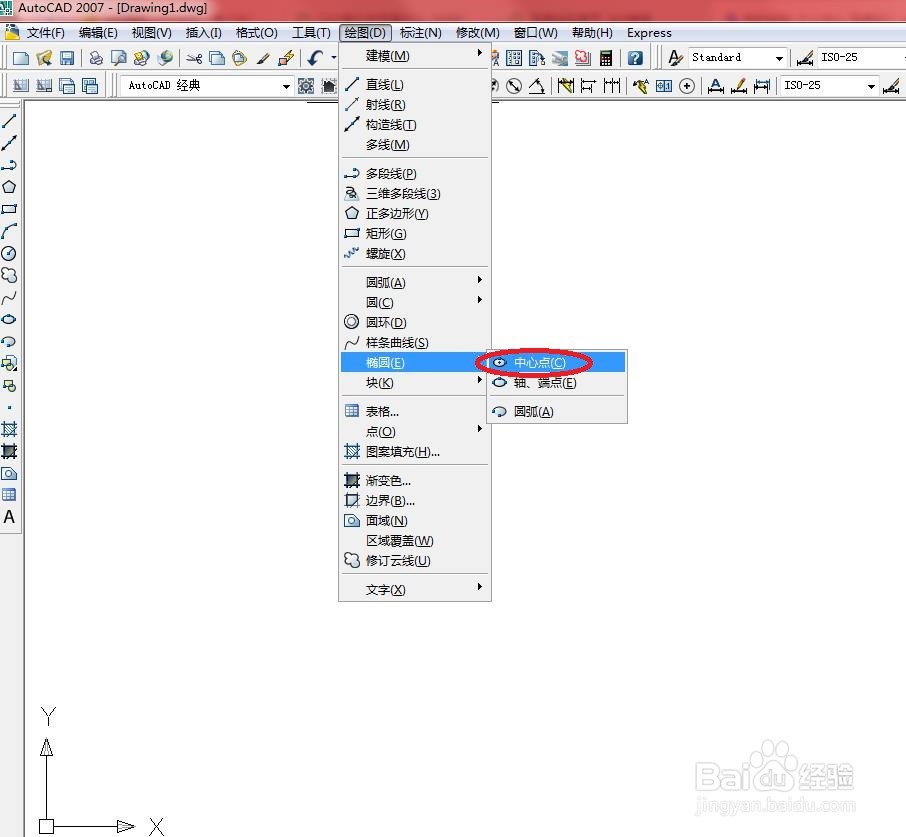
Task: Open the ISO-25 dropdown in dimension toolbar
Action: (x=871, y=86)
